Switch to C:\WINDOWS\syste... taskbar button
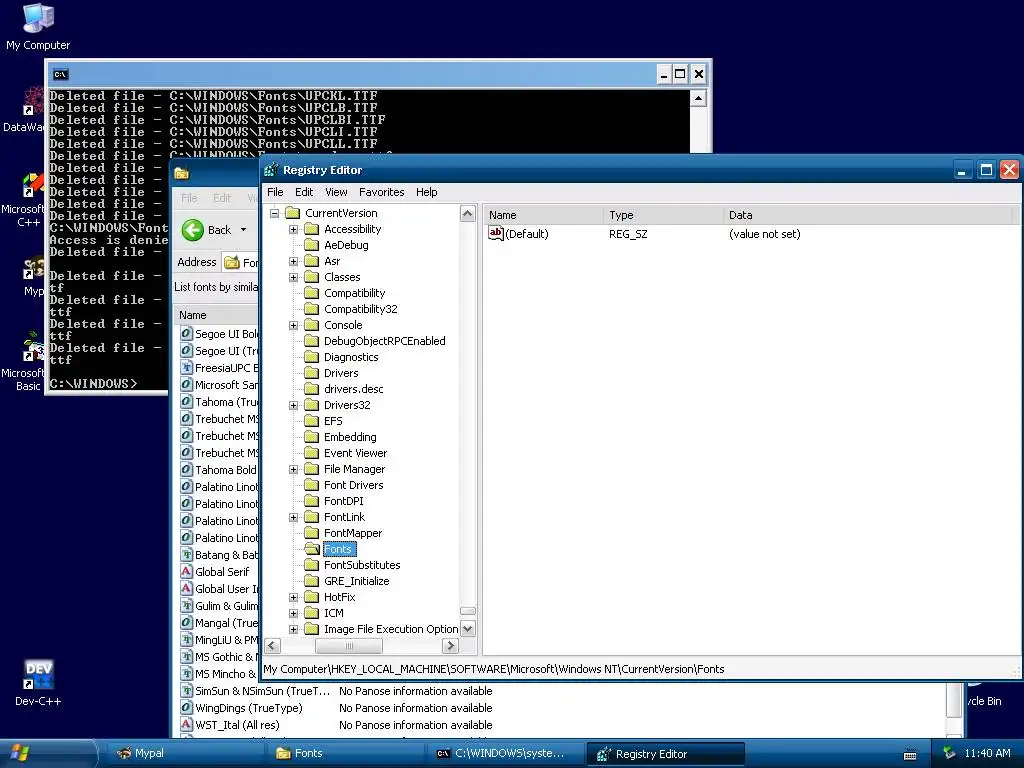 (504, 753)
